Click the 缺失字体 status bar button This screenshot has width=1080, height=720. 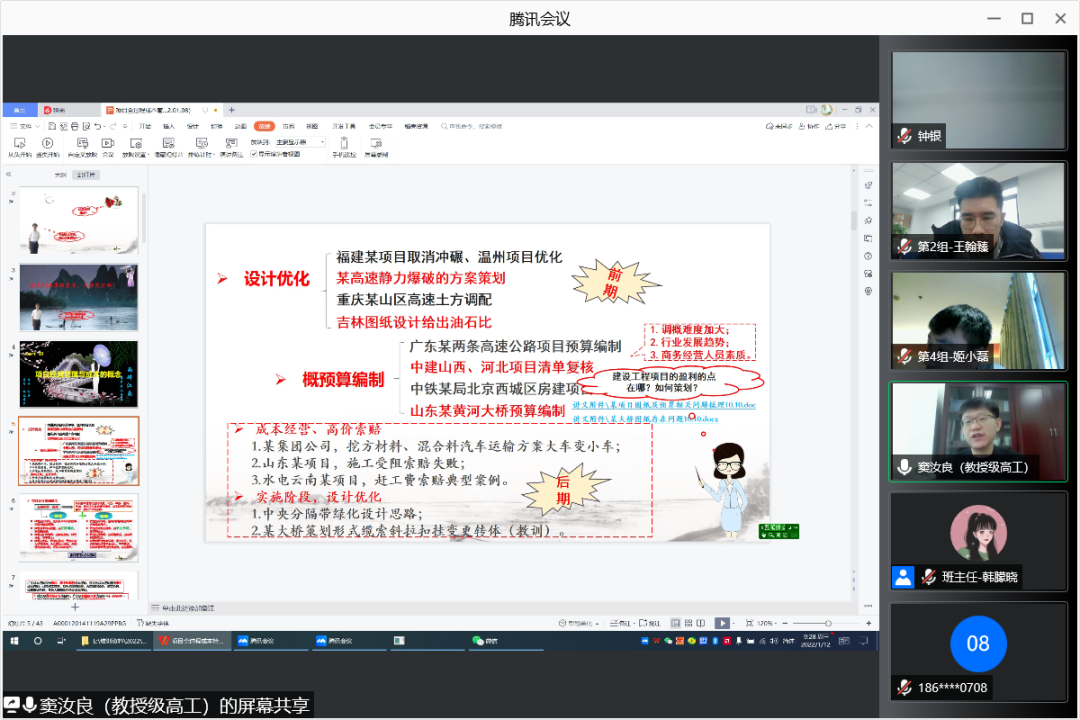(x=153, y=623)
